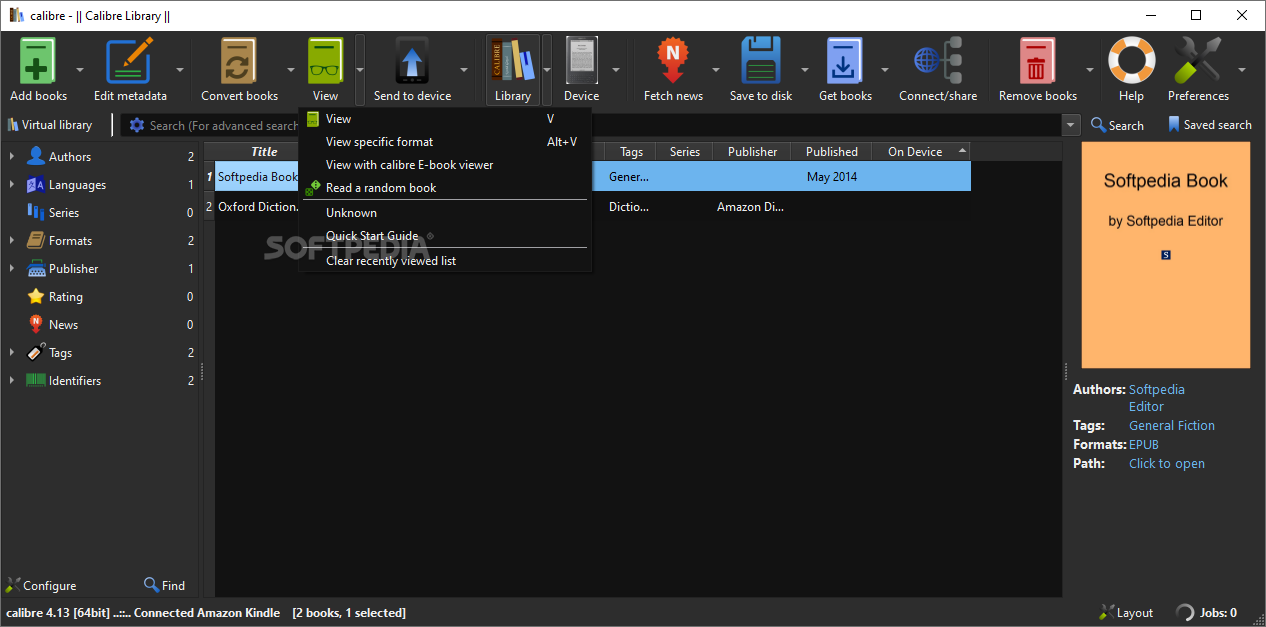Click the Save to disk icon
Image resolution: width=1266 pixels, height=627 pixels.
pos(761,61)
